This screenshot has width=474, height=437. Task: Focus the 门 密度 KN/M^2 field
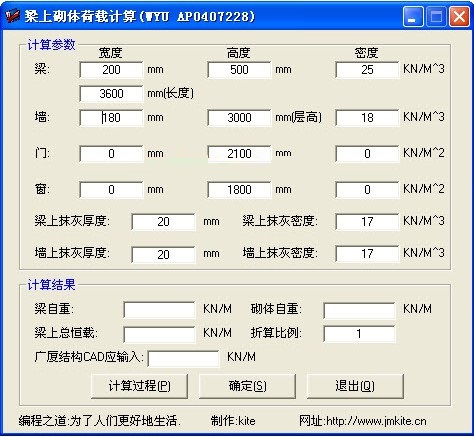pos(367,154)
